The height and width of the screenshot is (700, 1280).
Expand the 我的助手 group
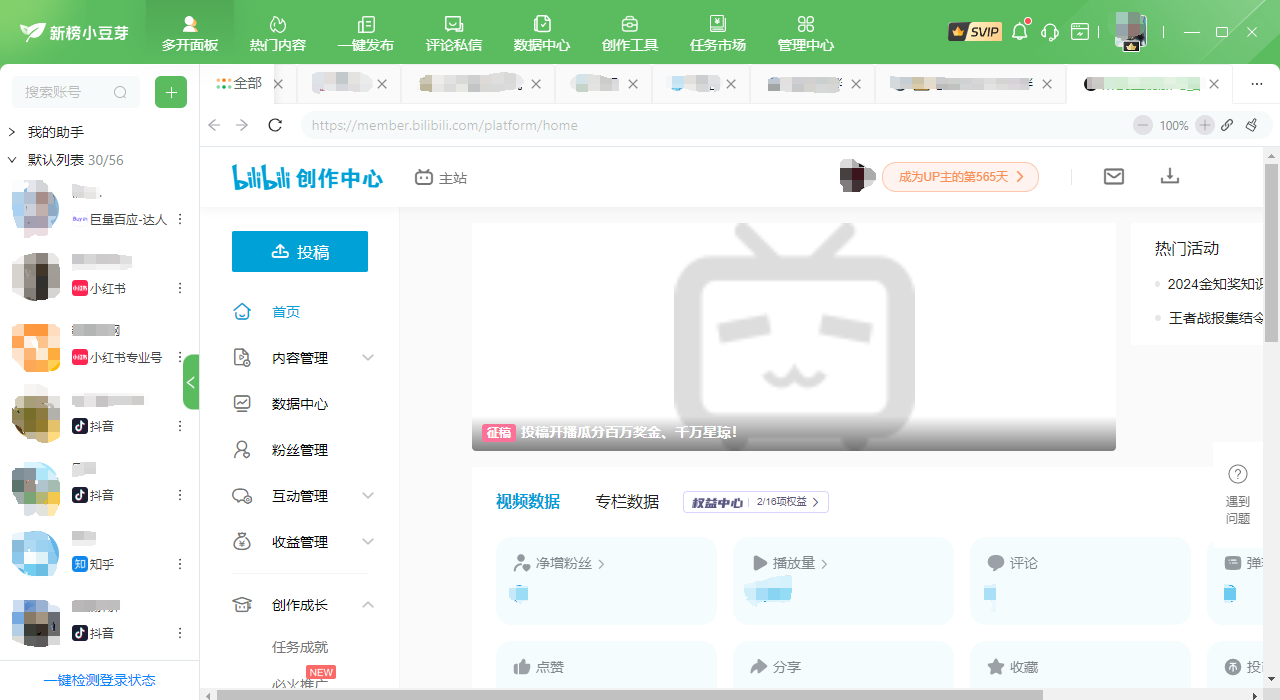tap(12, 132)
